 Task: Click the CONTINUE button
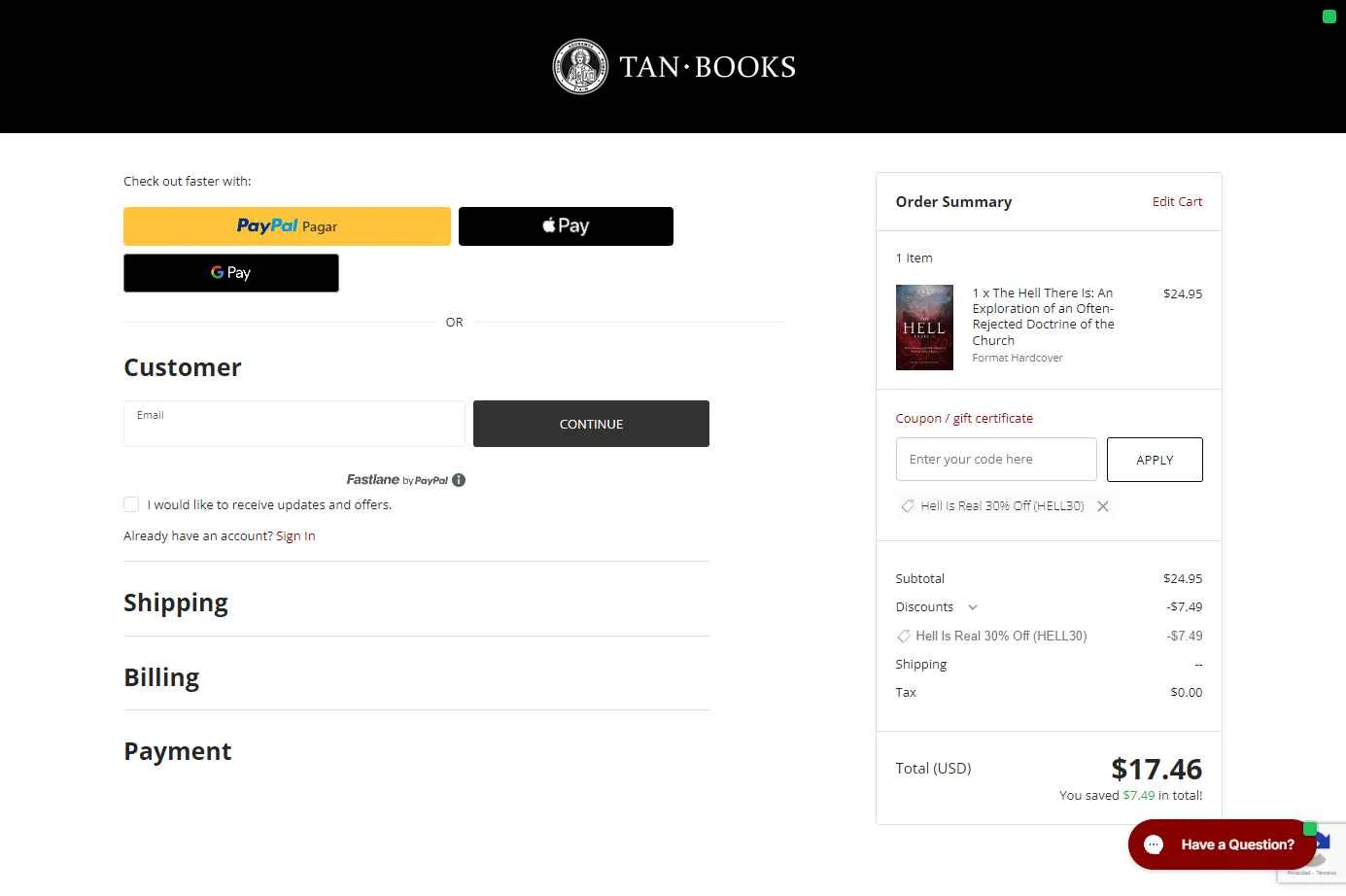[x=591, y=424]
